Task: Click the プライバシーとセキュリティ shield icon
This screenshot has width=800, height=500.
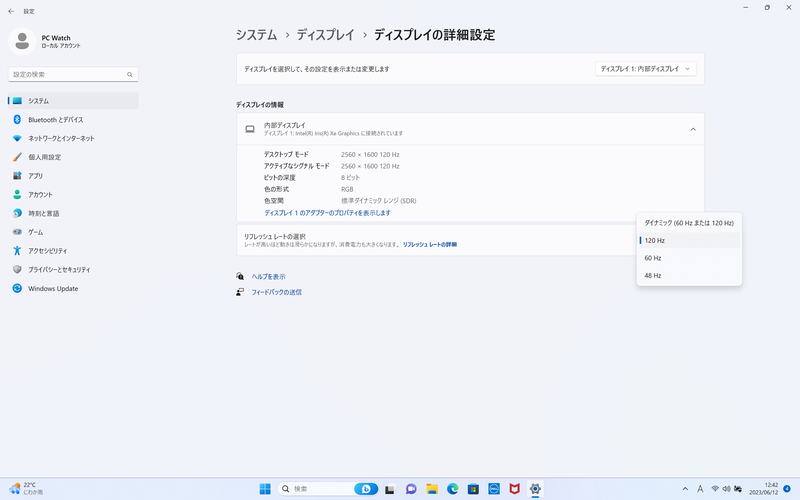Action: 17,269
